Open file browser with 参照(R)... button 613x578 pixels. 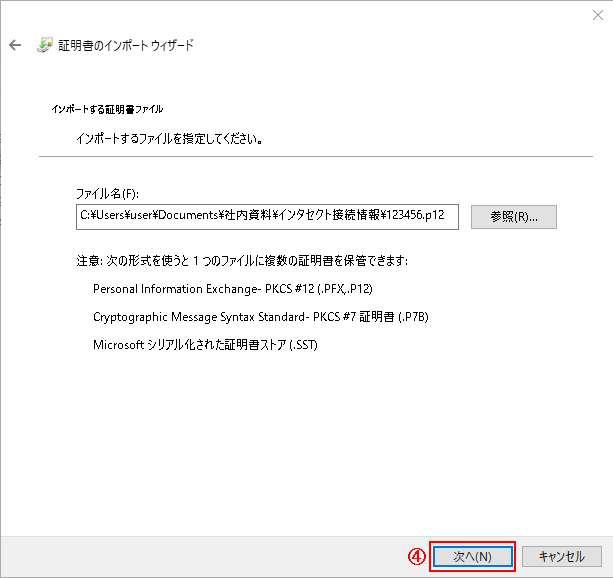tap(514, 216)
